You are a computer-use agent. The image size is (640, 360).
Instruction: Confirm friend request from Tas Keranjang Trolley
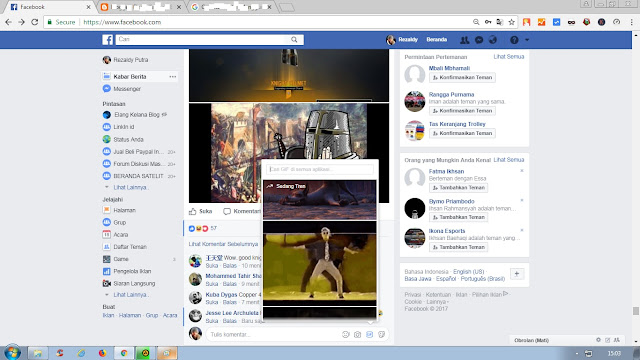[x=462, y=133]
